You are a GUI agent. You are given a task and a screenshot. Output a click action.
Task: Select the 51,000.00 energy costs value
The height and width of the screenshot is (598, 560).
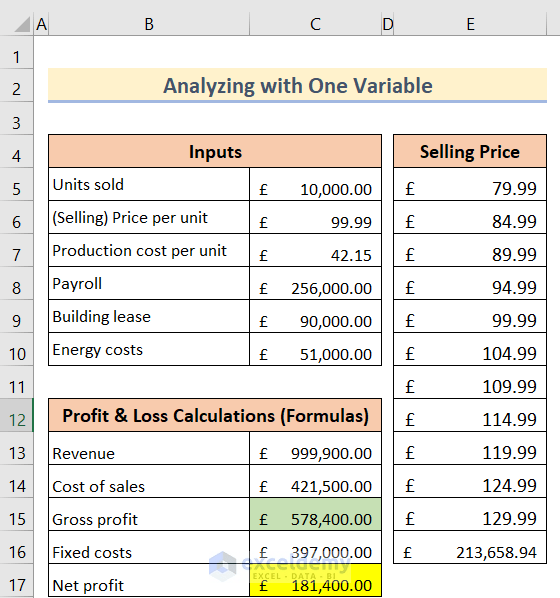tap(315, 349)
